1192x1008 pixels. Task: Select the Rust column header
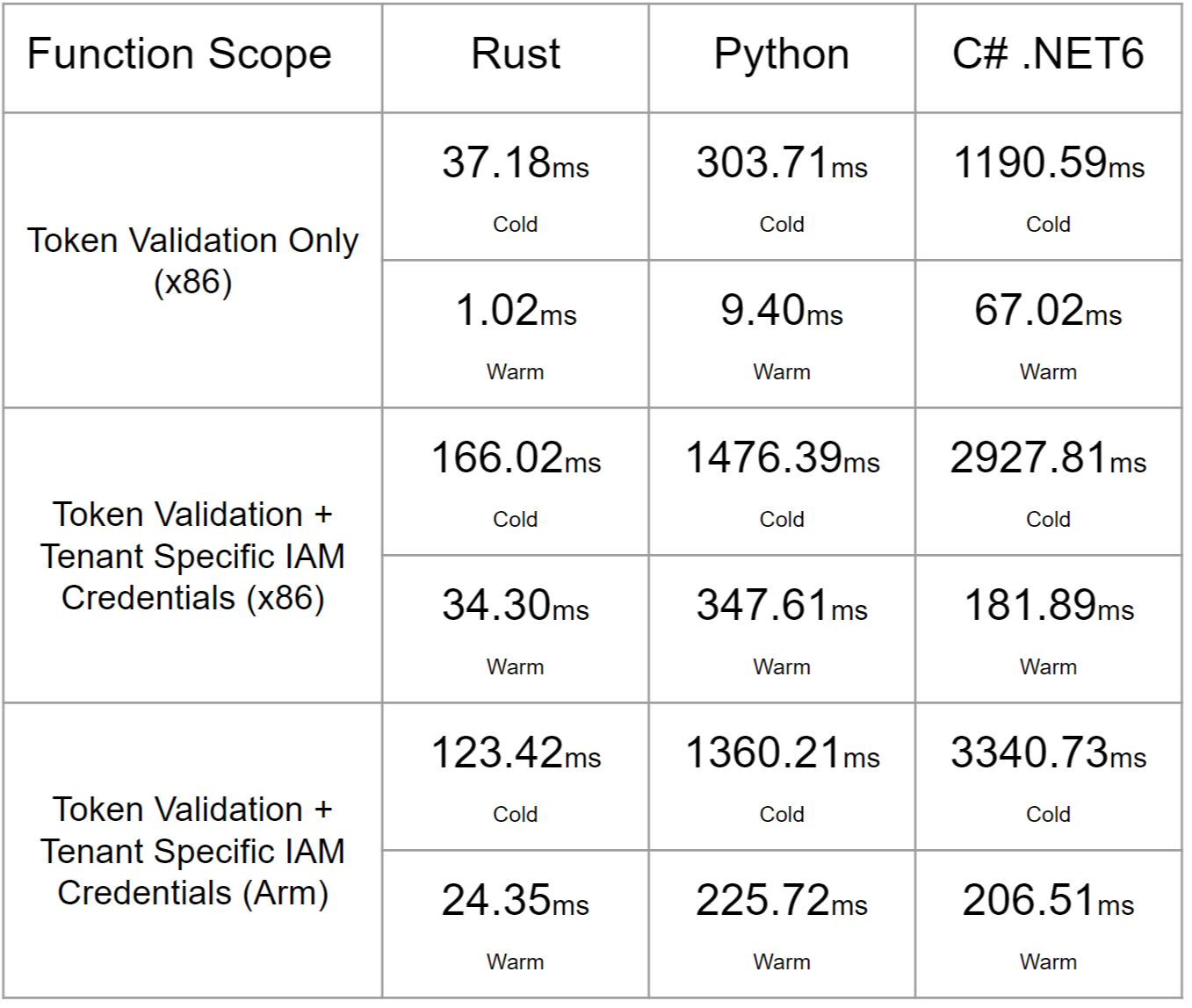(515, 54)
